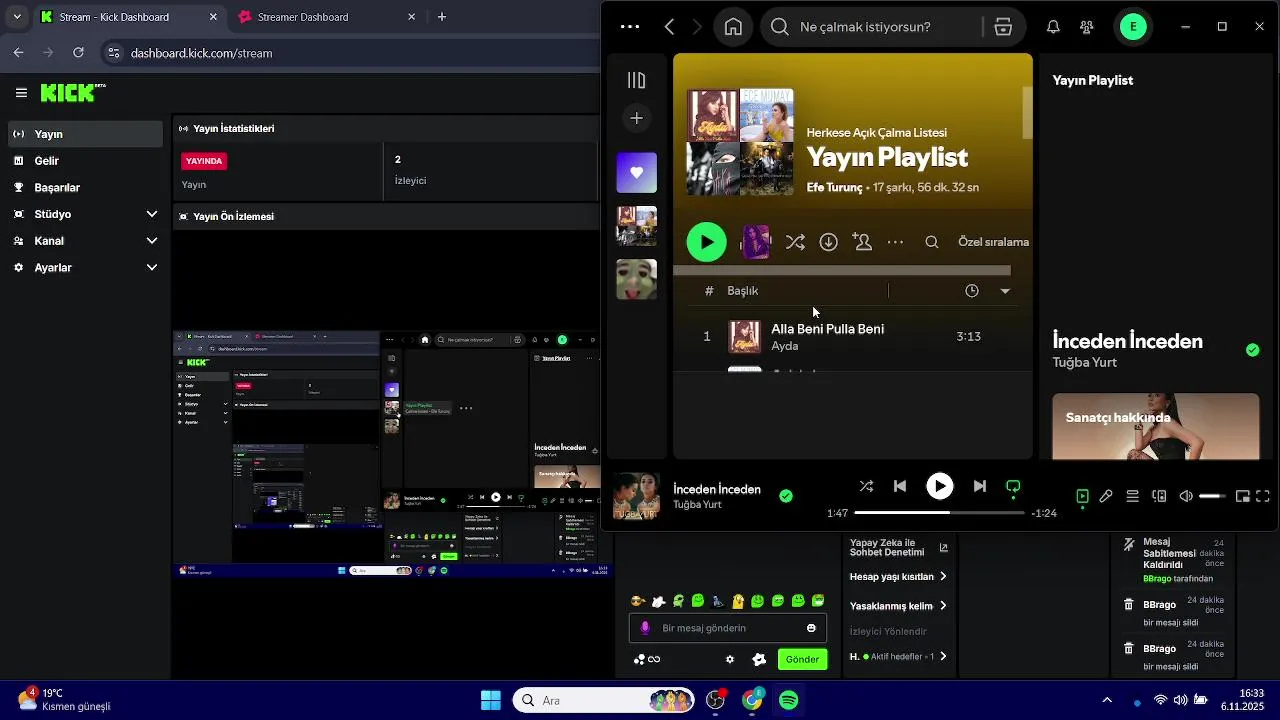Open Spotify friend activity icon
1280x720 pixels.
point(1087,27)
